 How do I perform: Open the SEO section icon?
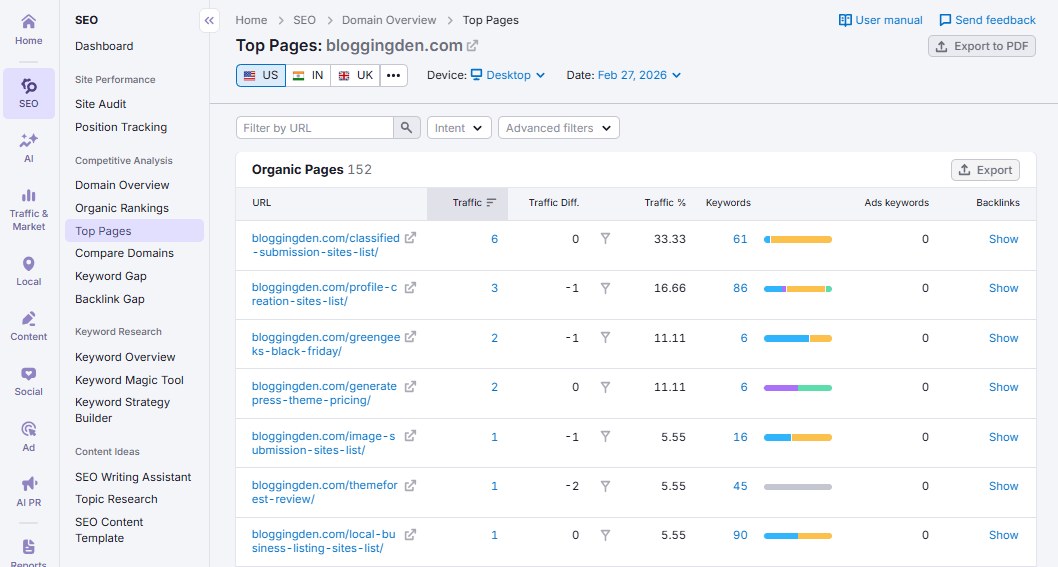pos(28,93)
